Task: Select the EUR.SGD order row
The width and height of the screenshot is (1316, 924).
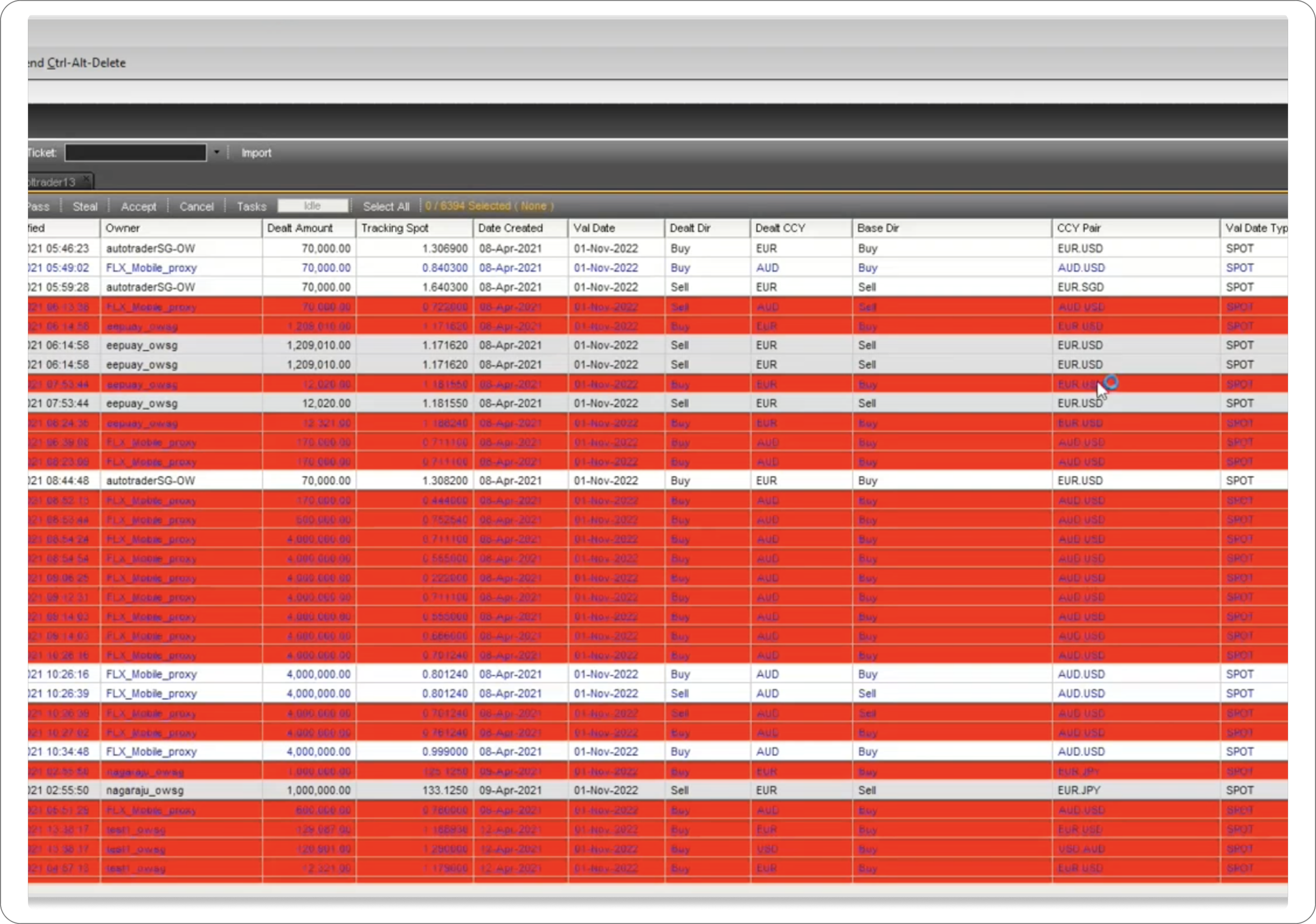Action: click(1080, 287)
